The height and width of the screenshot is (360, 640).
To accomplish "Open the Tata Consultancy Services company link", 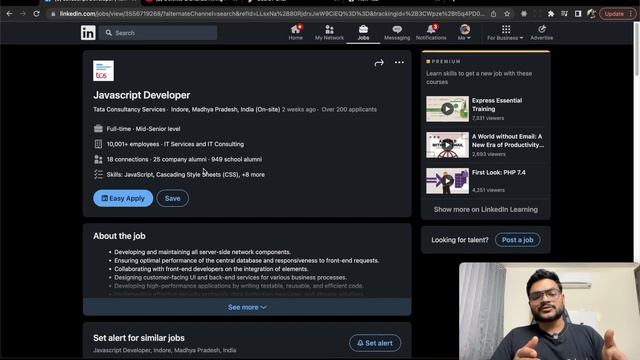I will (129, 109).
